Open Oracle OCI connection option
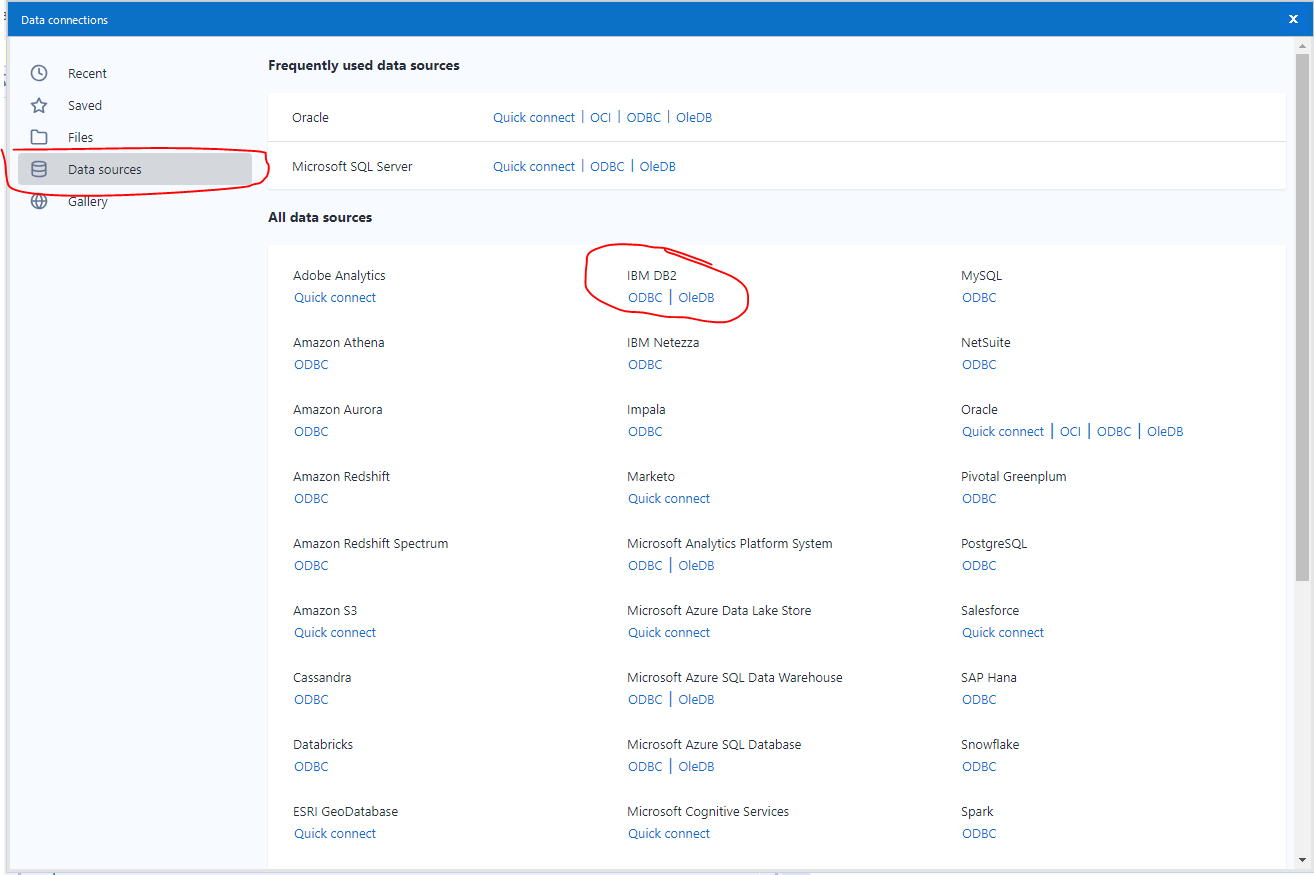Image resolution: width=1314 pixels, height=875 pixels. click(x=1070, y=431)
